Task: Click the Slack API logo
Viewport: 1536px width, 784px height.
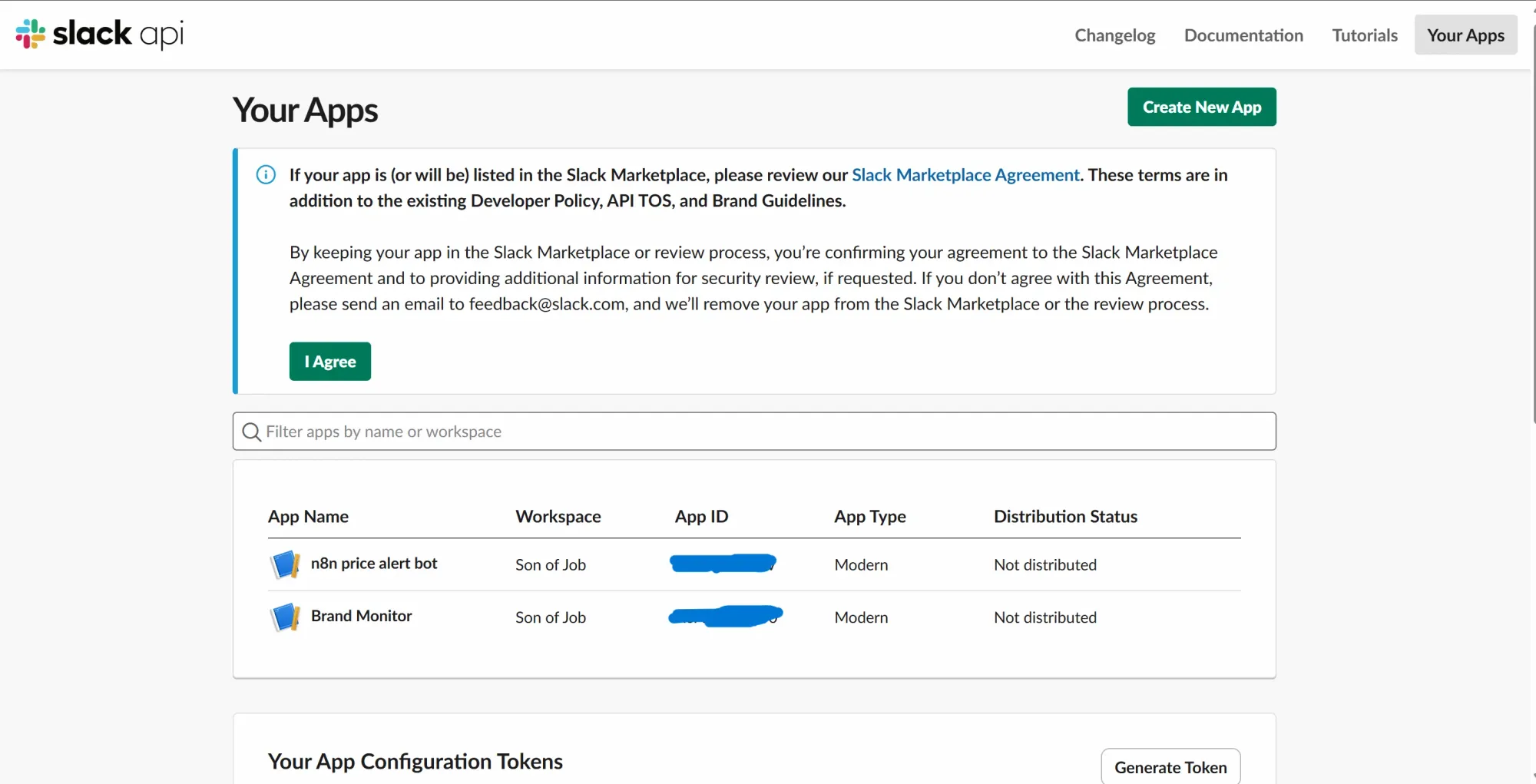Action: pyautogui.click(x=100, y=35)
